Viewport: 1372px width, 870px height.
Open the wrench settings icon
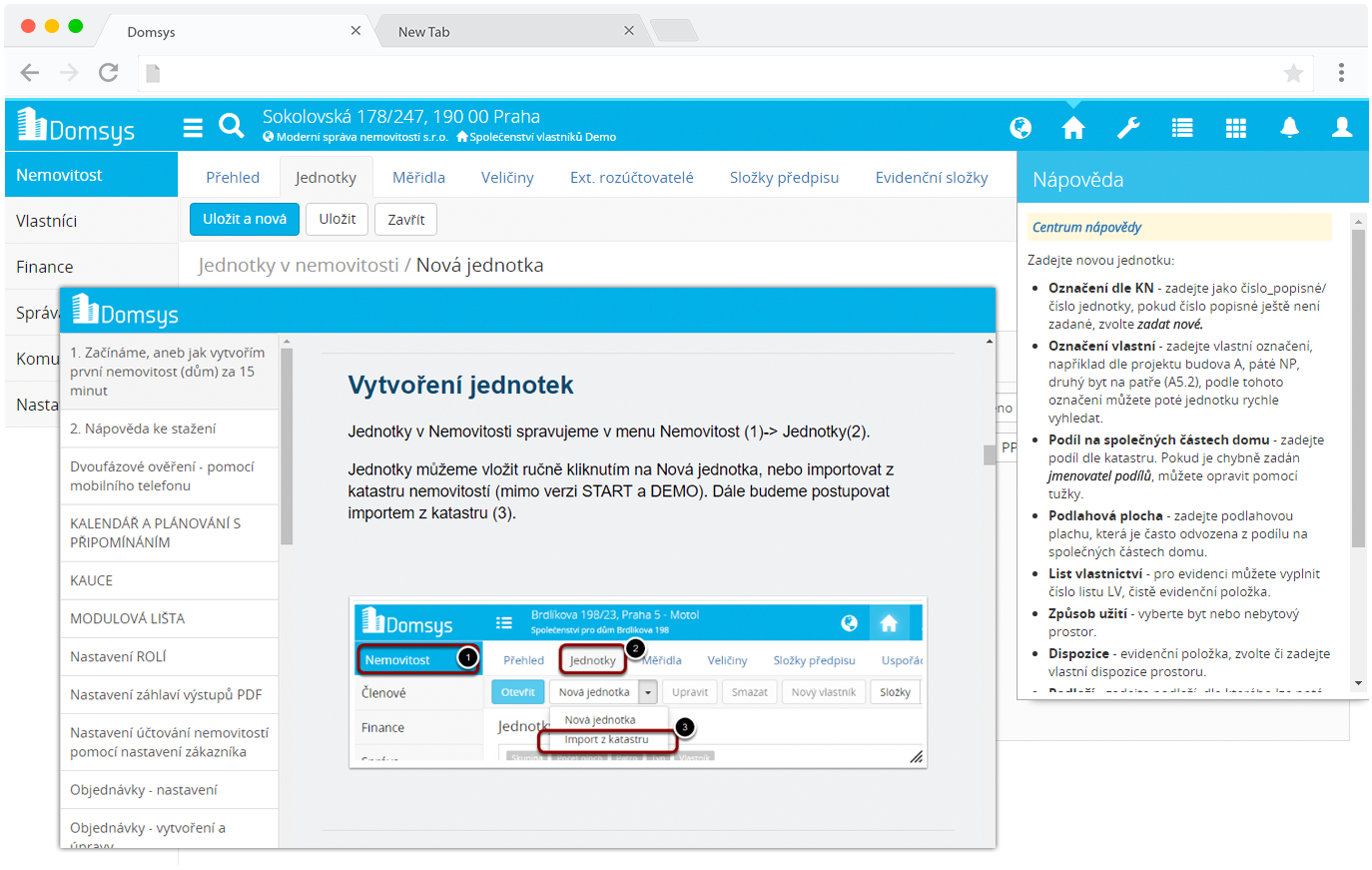(x=1128, y=127)
